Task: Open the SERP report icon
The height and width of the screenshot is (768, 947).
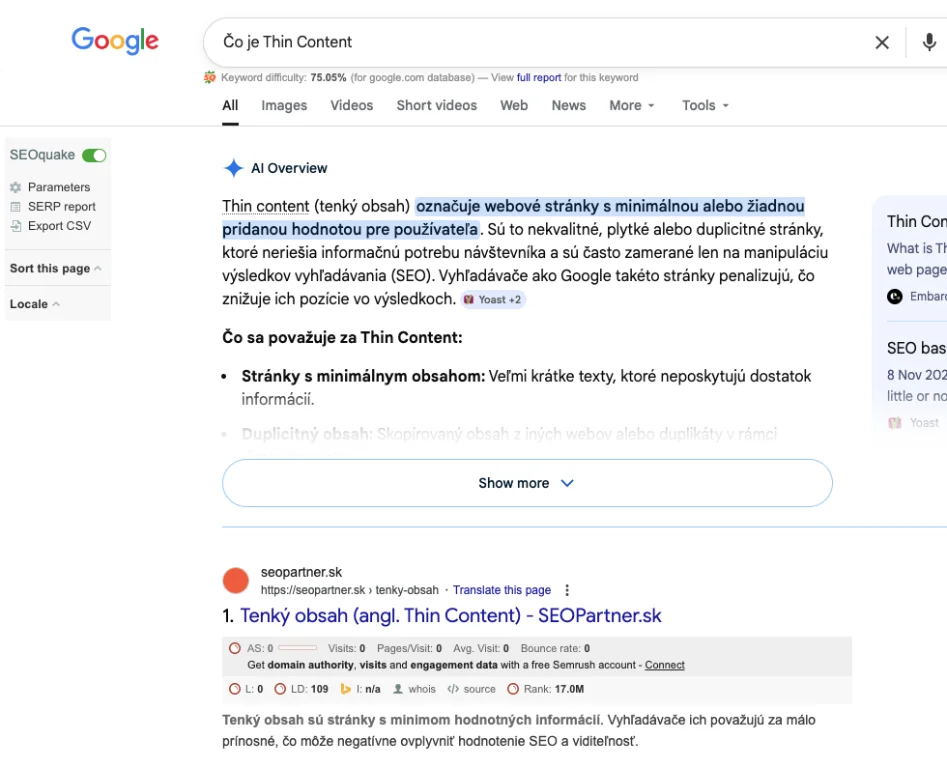Action: (x=15, y=207)
